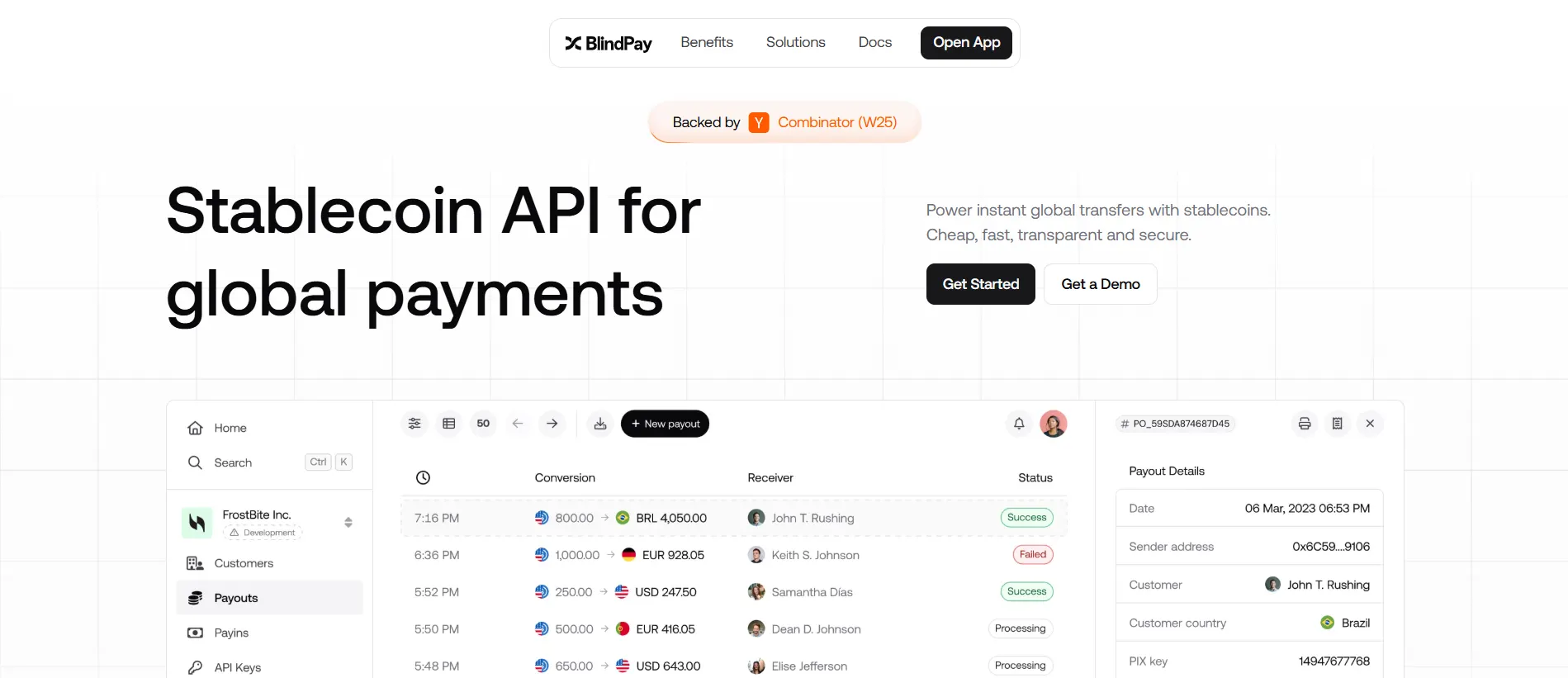Open the Solutions menu item
The width and height of the screenshot is (1568, 678).
795,42
